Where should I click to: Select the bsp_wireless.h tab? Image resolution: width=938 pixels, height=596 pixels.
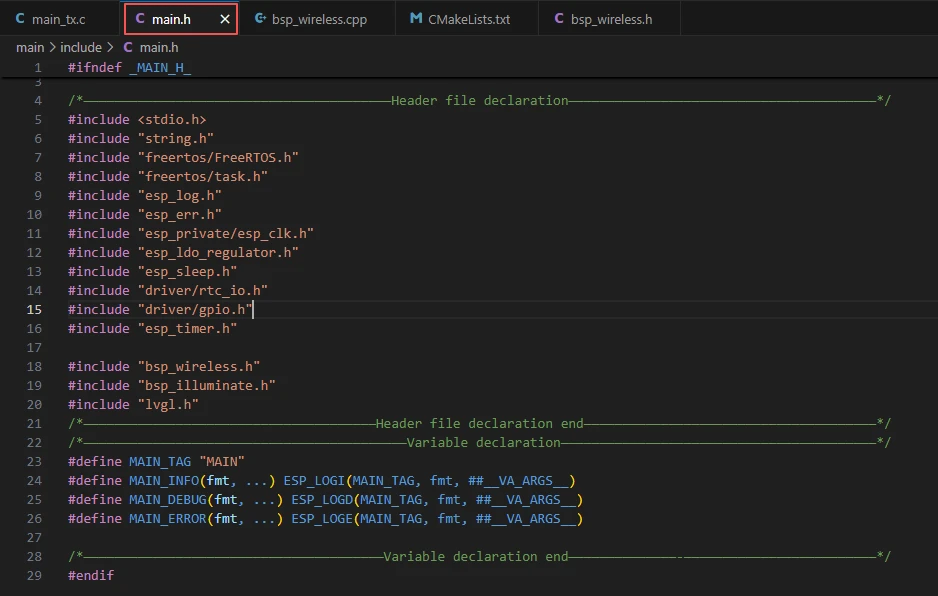click(x=611, y=19)
